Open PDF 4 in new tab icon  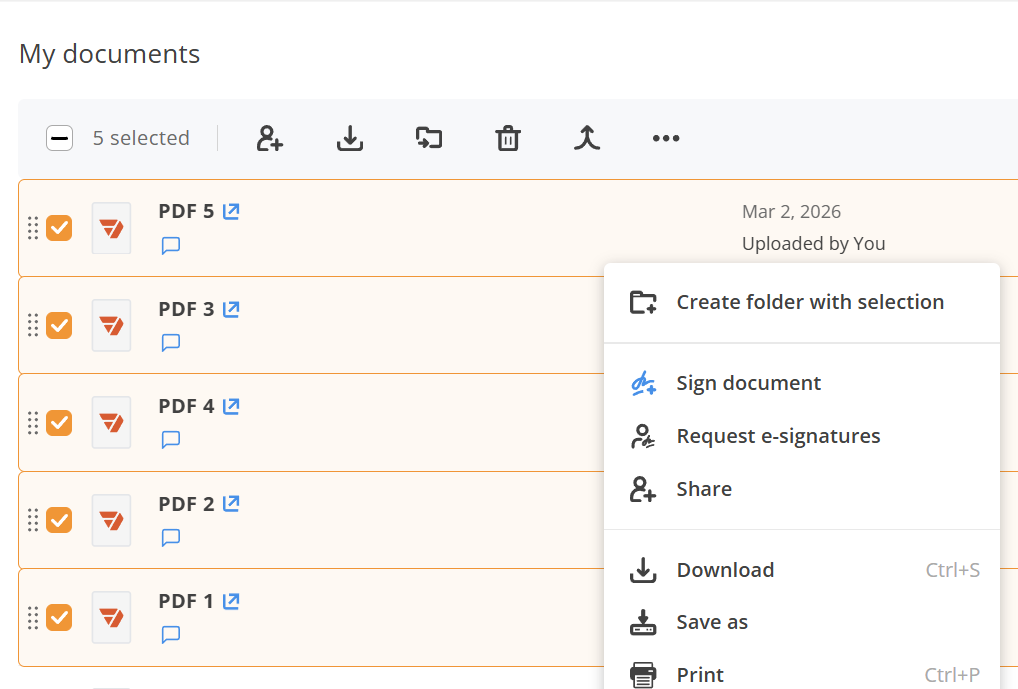click(231, 406)
